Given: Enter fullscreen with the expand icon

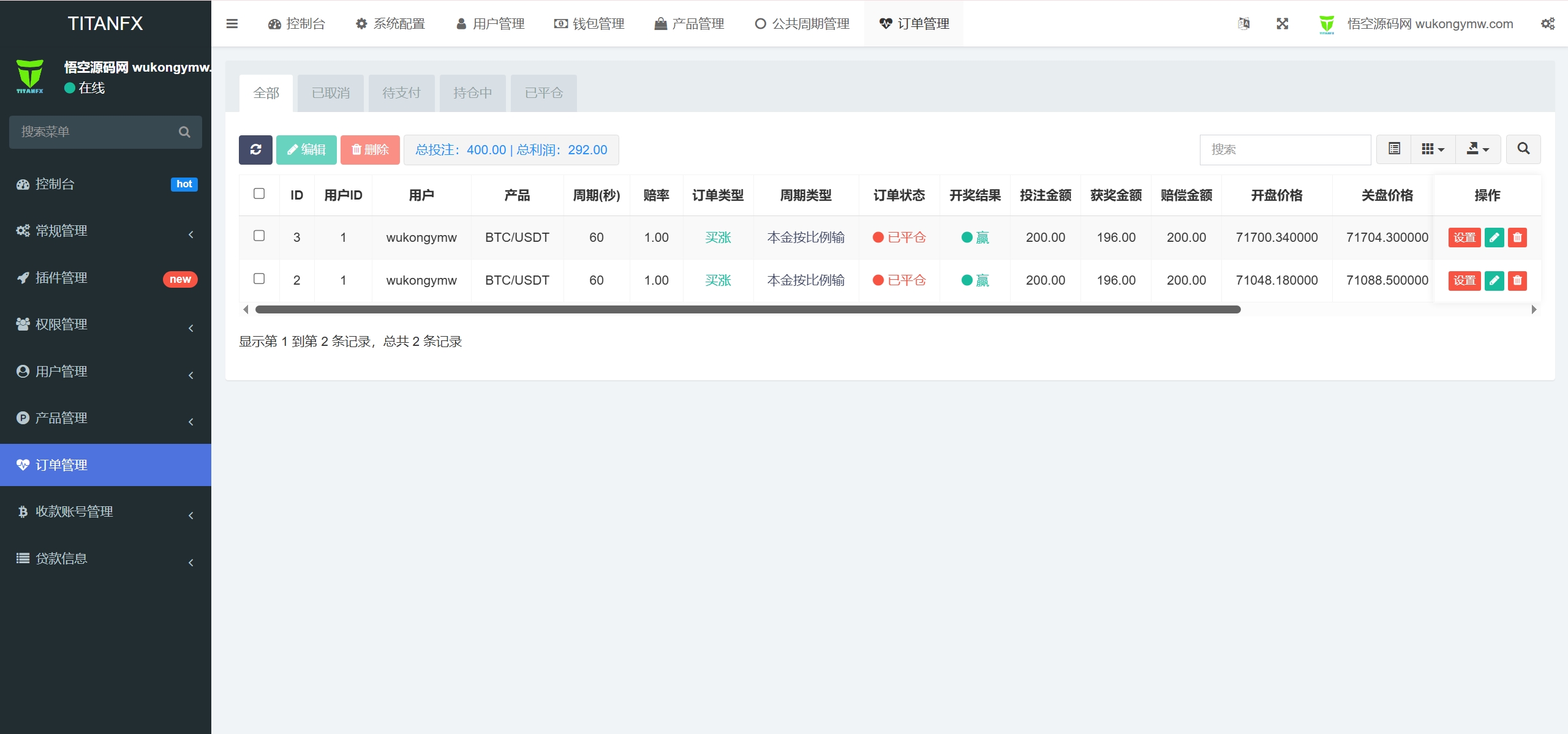Looking at the screenshot, I should pos(1282,24).
